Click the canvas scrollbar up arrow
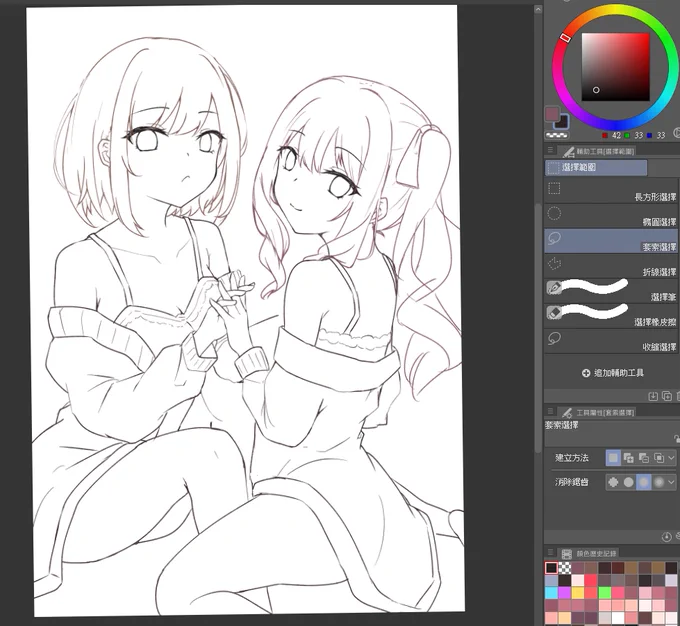Image resolution: width=680 pixels, height=626 pixels. (538, 9)
